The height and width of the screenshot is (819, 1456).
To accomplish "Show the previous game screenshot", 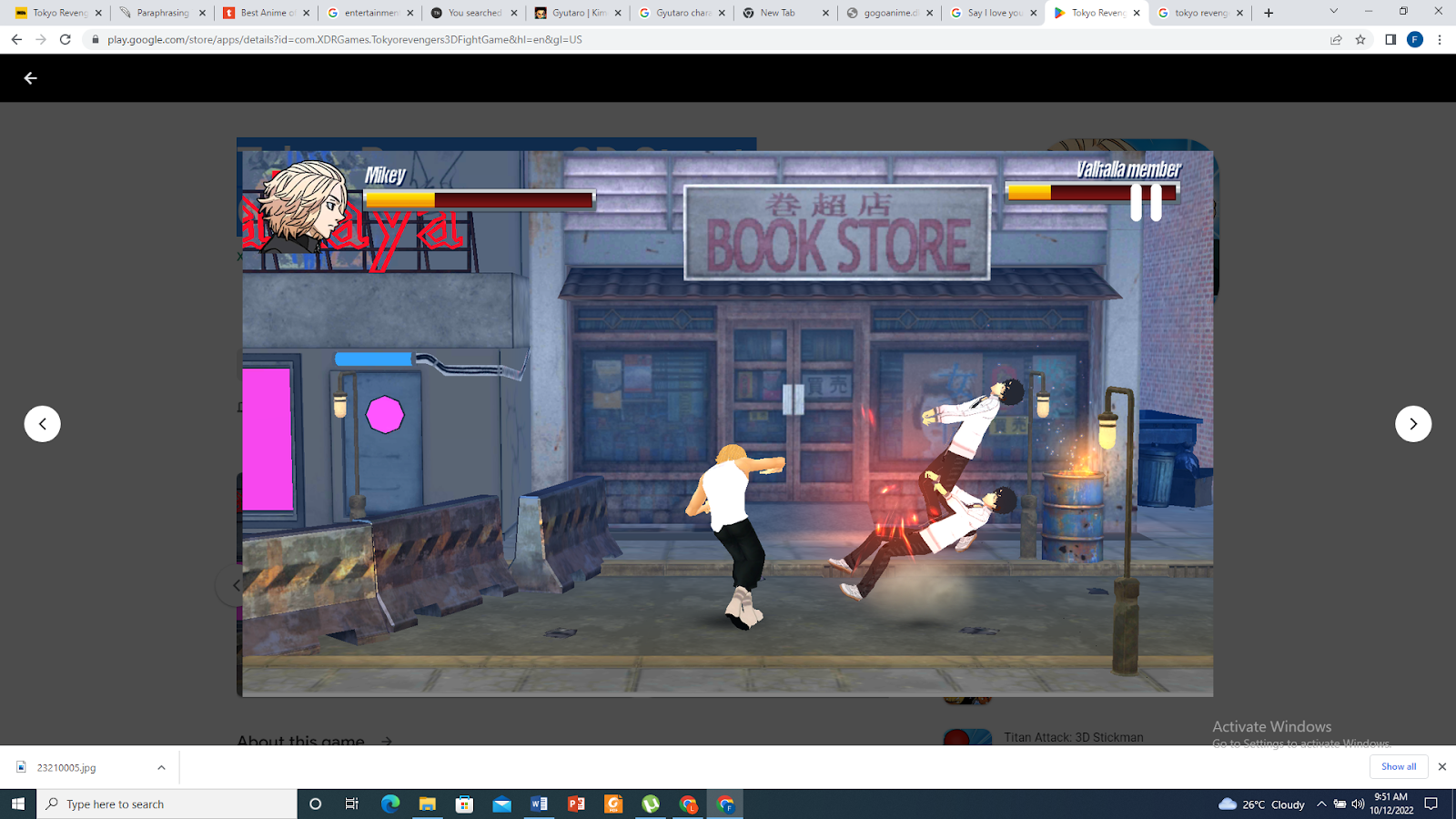I will pos(42,424).
